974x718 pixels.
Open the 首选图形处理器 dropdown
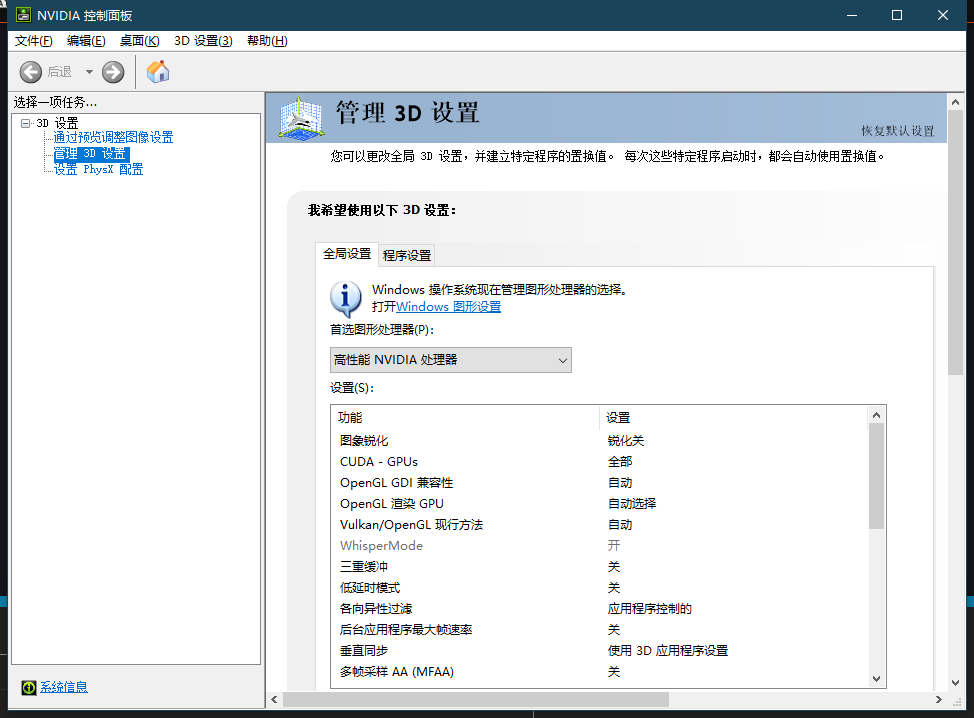pyautogui.click(x=450, y=360)
